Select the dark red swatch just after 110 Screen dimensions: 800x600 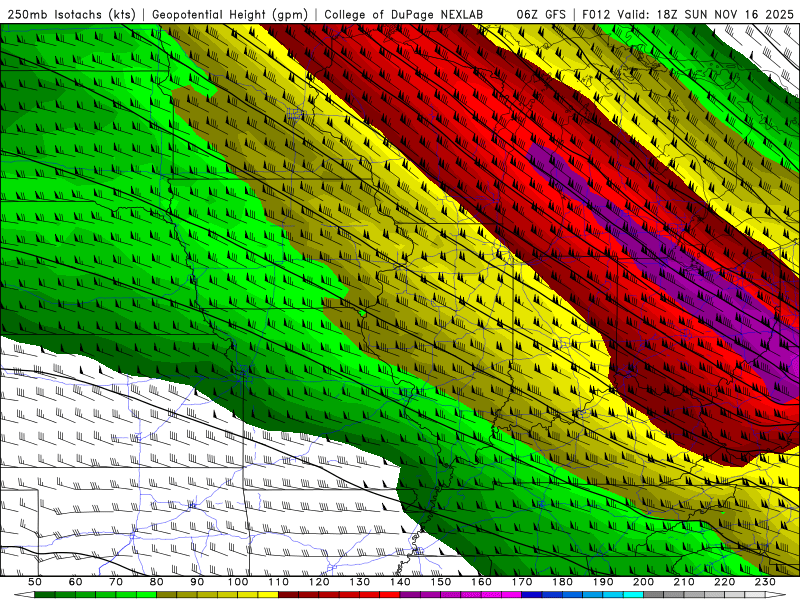point(288,595)
